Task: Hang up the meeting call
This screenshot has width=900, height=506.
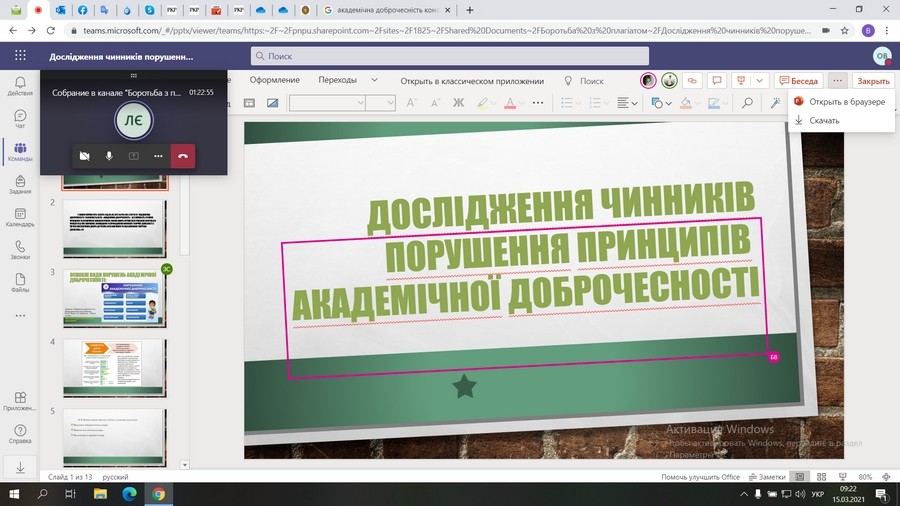Action: coord(183,156)
